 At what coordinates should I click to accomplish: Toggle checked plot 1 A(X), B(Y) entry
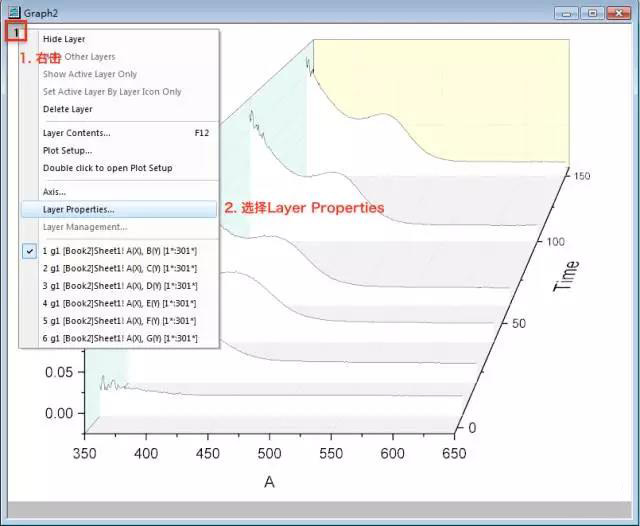pos(119,251)
